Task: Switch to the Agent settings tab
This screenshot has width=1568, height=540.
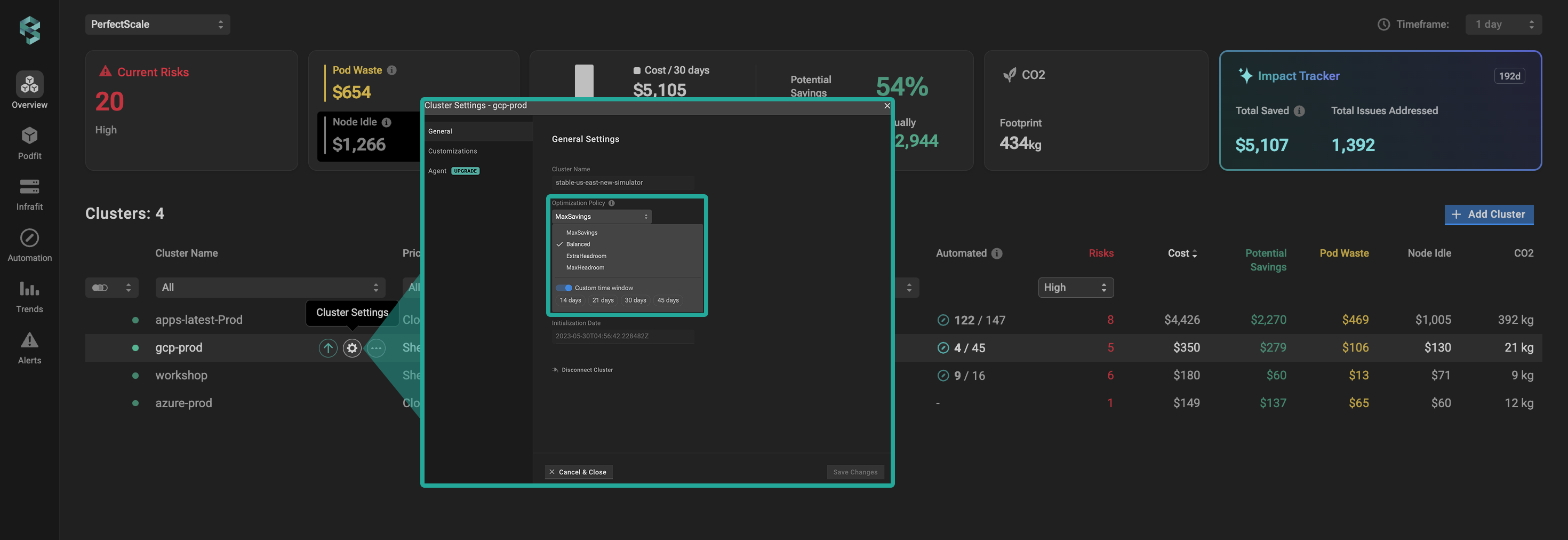Action: pyautogui.click(x=478, y=171)
